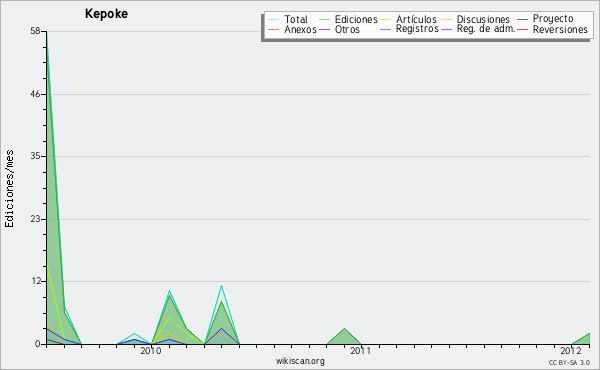The image size is (600, 370).
Task: Click the small green peak before 2011
Action: (x=344, y=337)
